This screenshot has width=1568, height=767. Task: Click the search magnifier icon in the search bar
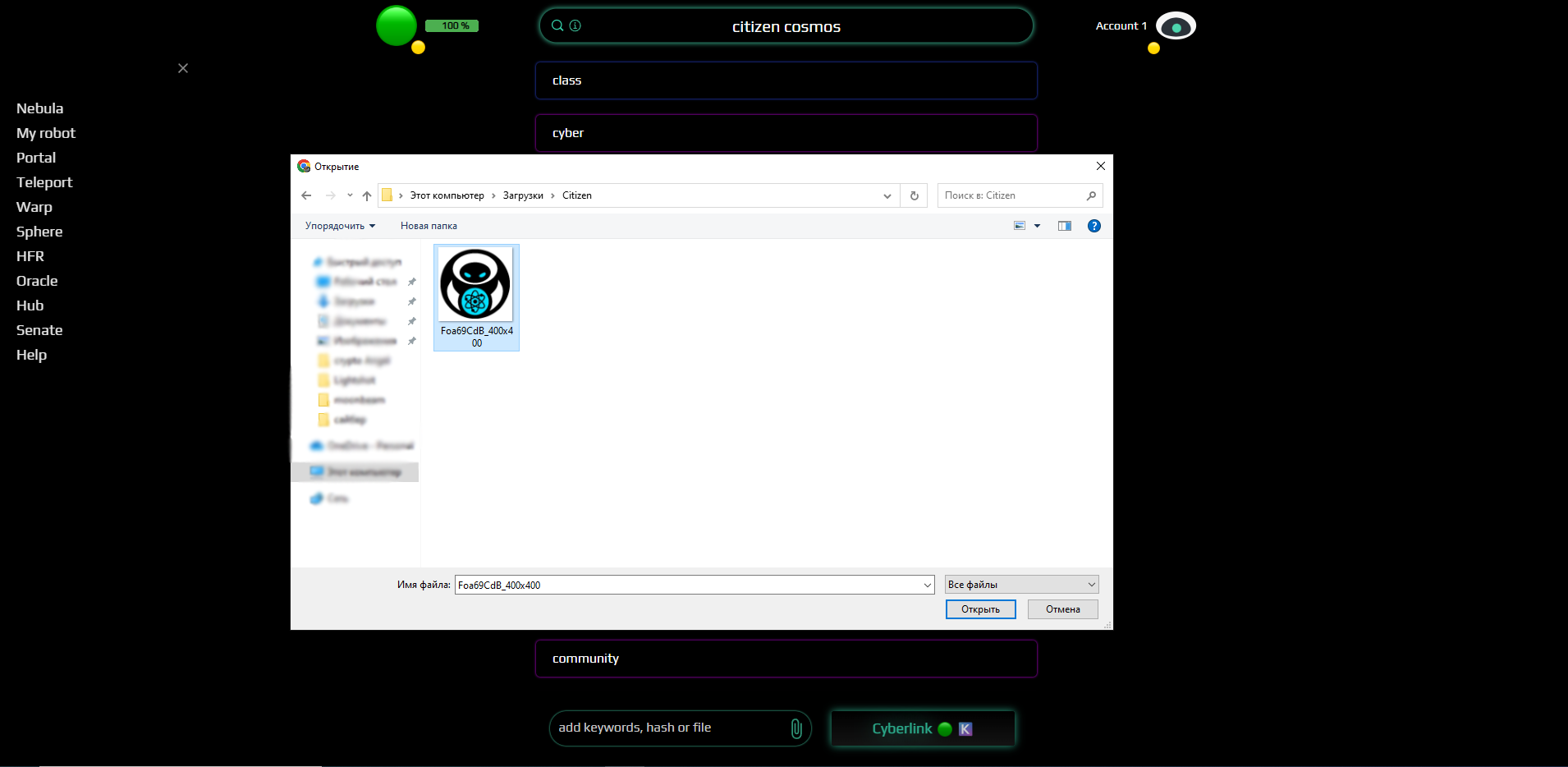point(557,25)
